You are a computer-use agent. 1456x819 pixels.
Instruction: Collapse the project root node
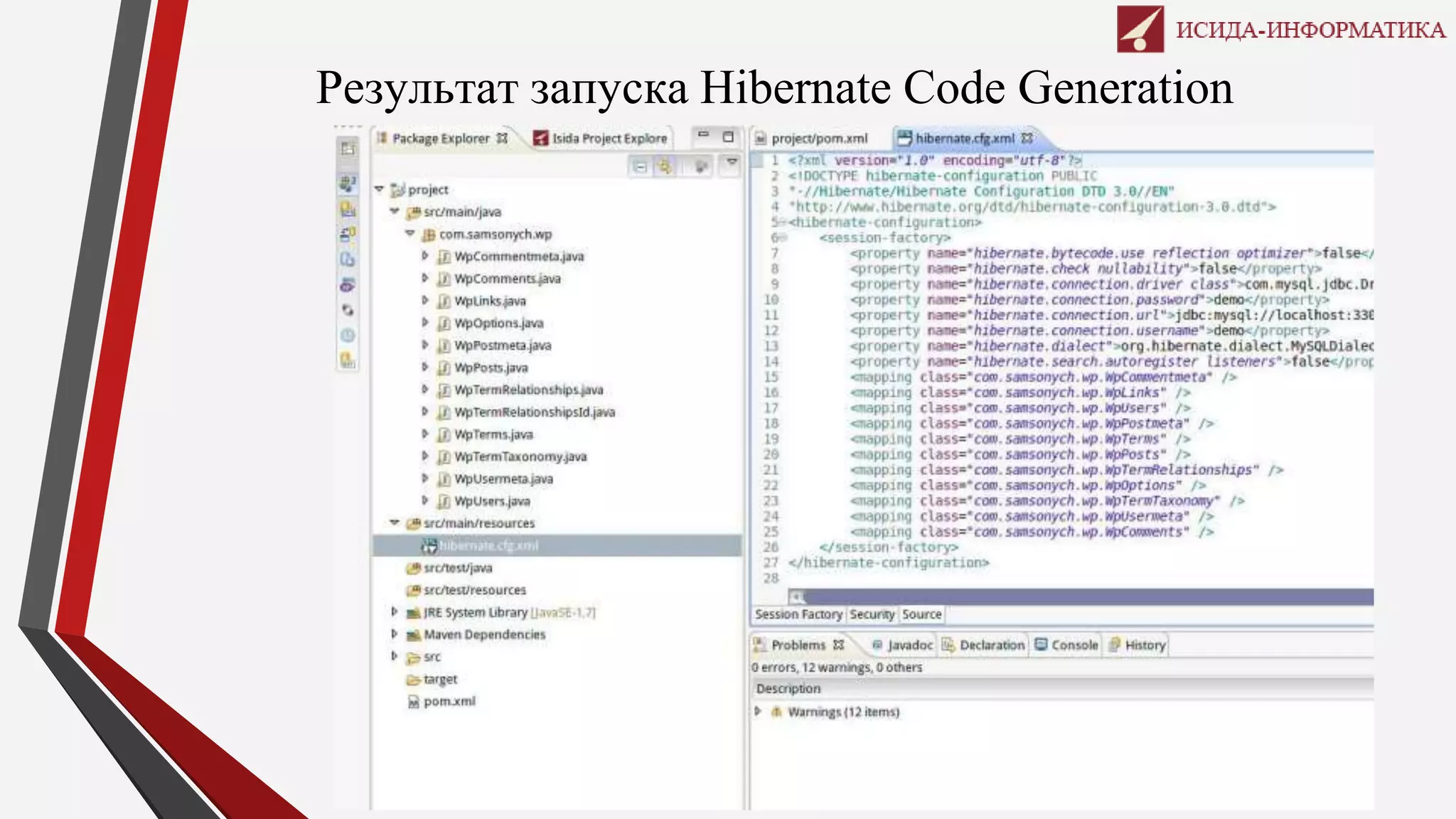point(379,189)
